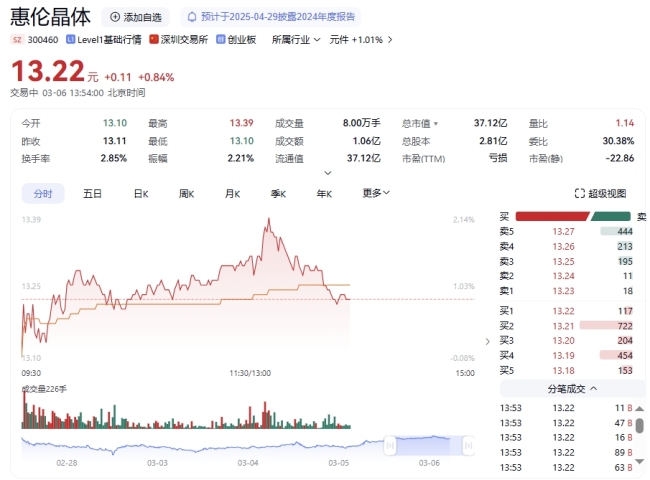Click the 02-28 date on timeline
Viewport: 650px width, 480px height.
click(x=67, y=463)
